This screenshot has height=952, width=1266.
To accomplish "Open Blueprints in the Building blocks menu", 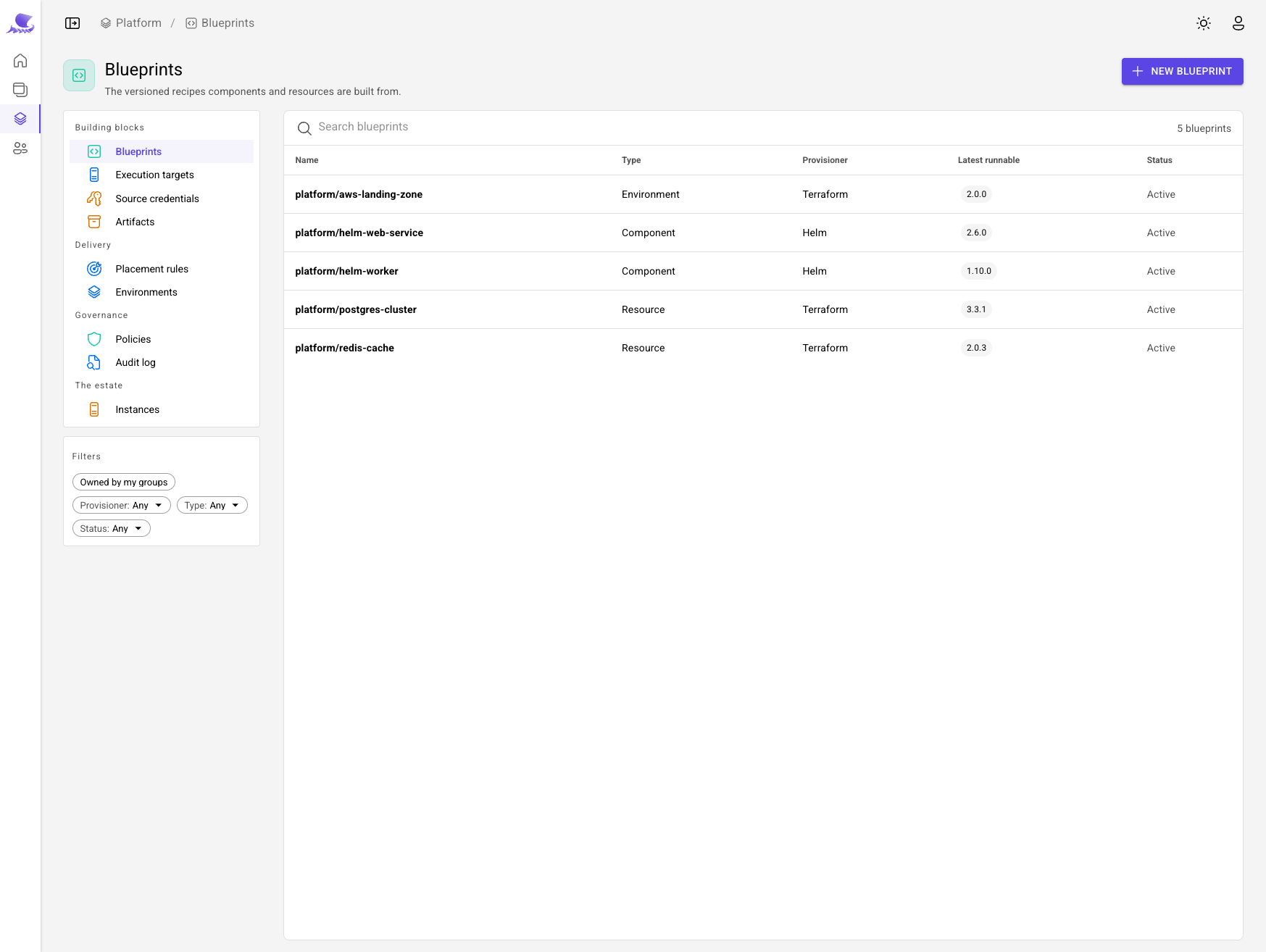I will [162, 151].
